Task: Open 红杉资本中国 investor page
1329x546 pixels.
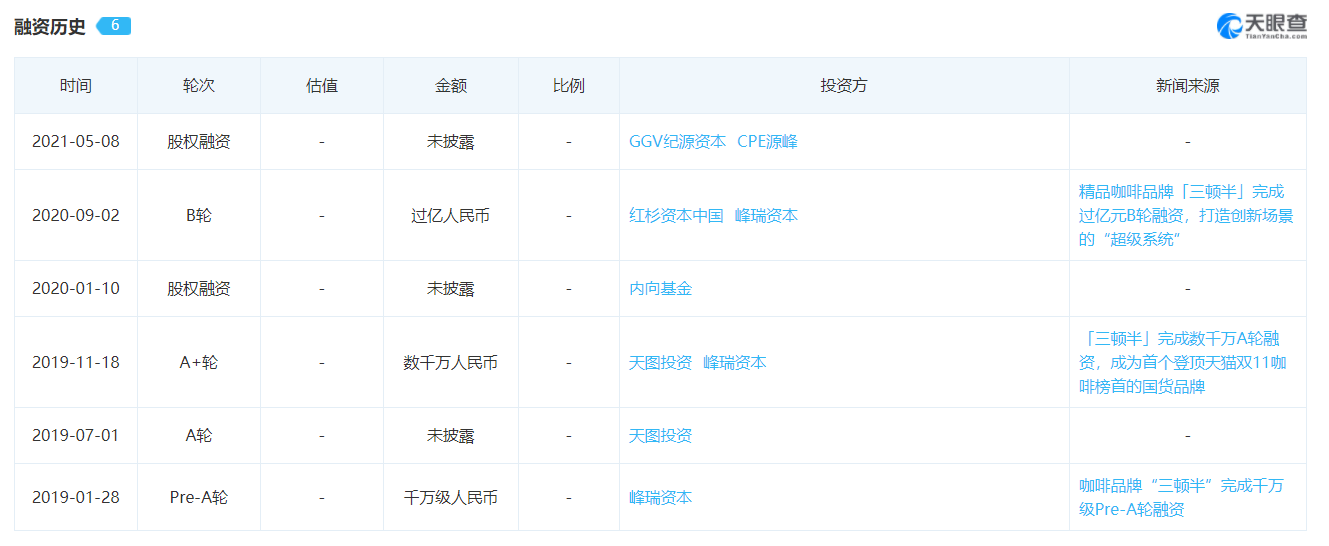Action: pyautogui.click(x=675, y=216)
